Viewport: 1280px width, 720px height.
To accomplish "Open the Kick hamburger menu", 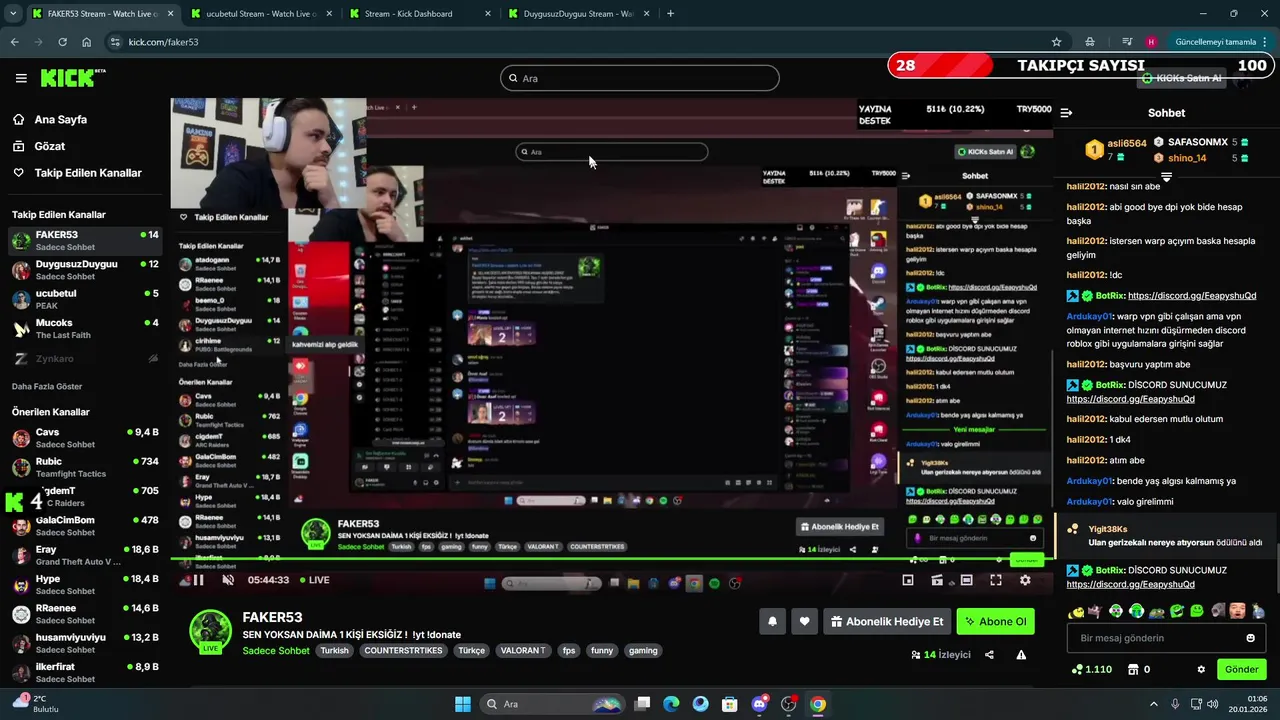I will 21,78.
